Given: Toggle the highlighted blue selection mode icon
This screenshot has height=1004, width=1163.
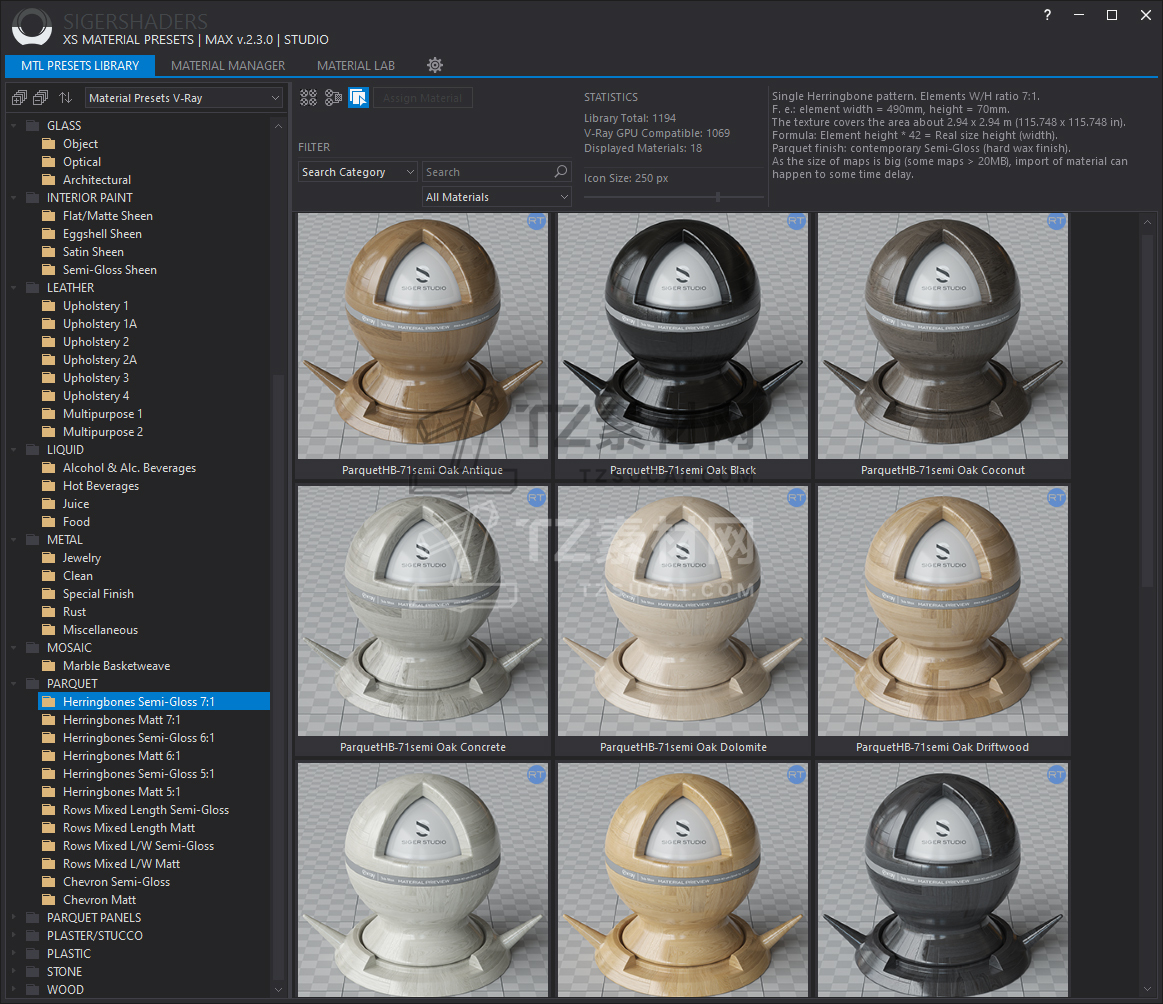Looking at the screenshot, I should tap(358, 98).
